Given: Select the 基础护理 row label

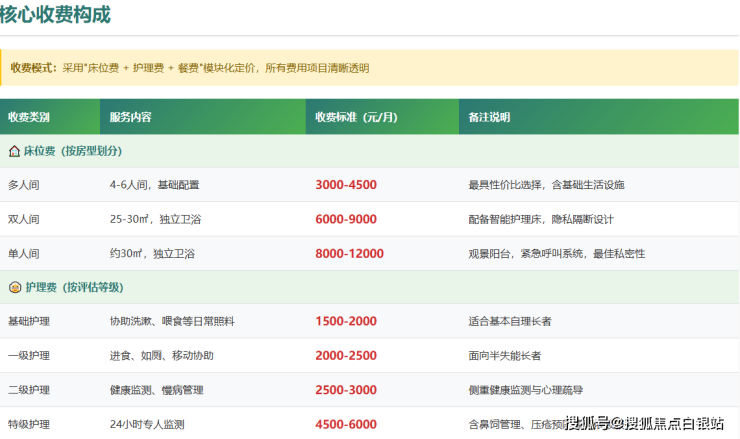Looking at the screenshot, I should tap(29, 322).
